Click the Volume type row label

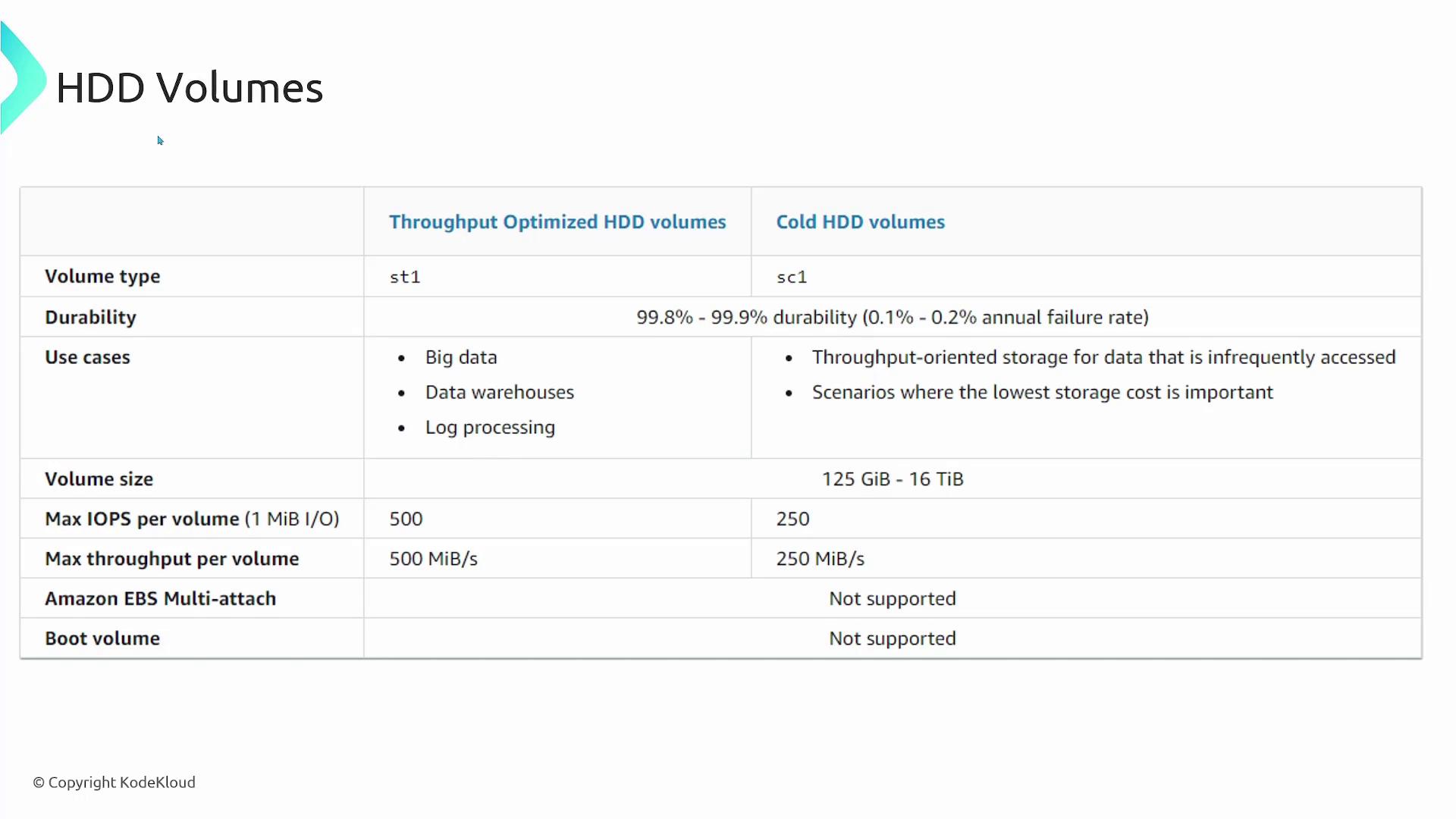pos(102,277)
